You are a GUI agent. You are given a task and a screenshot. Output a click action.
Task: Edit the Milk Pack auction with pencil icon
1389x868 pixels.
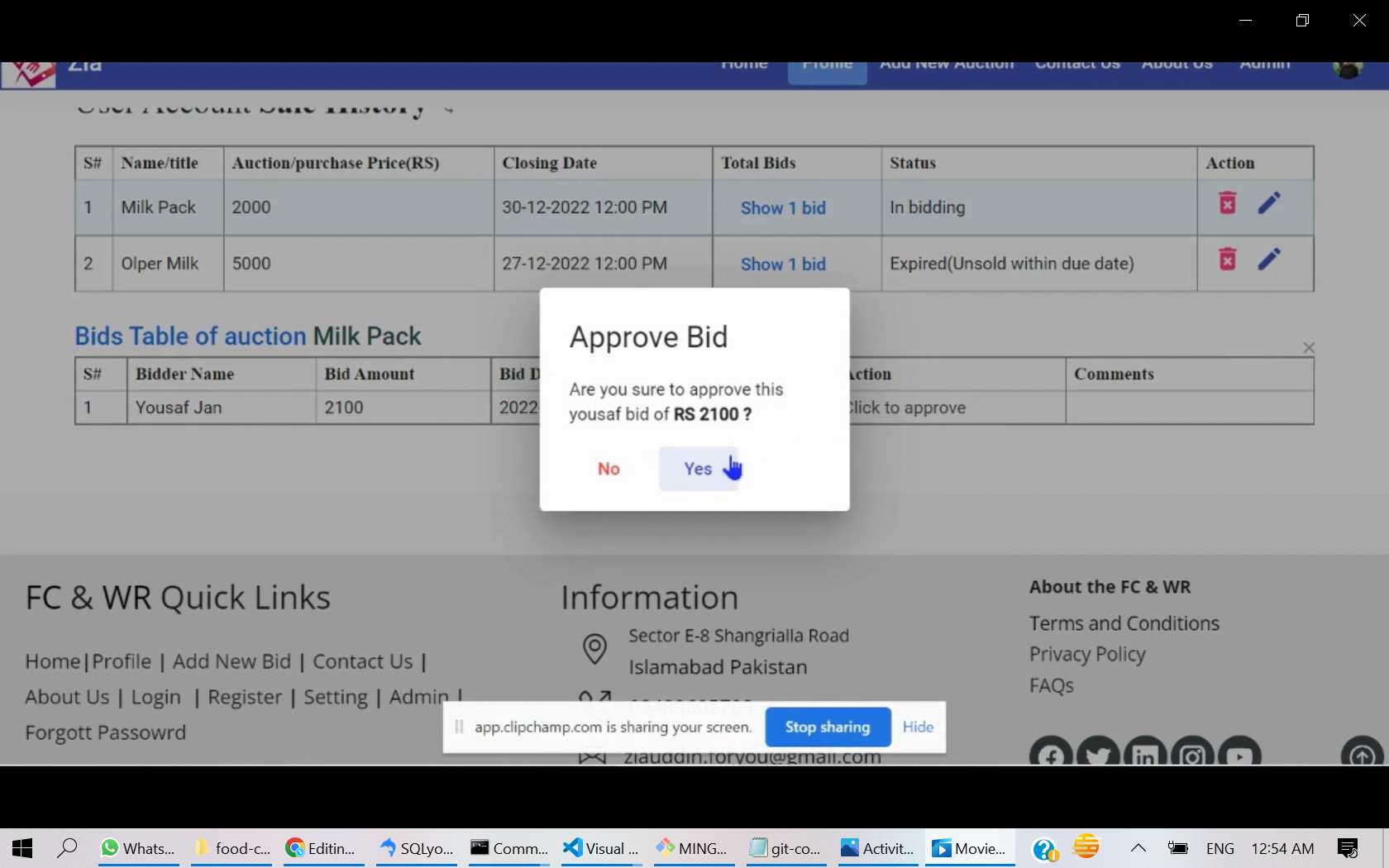coord(1269,203)
